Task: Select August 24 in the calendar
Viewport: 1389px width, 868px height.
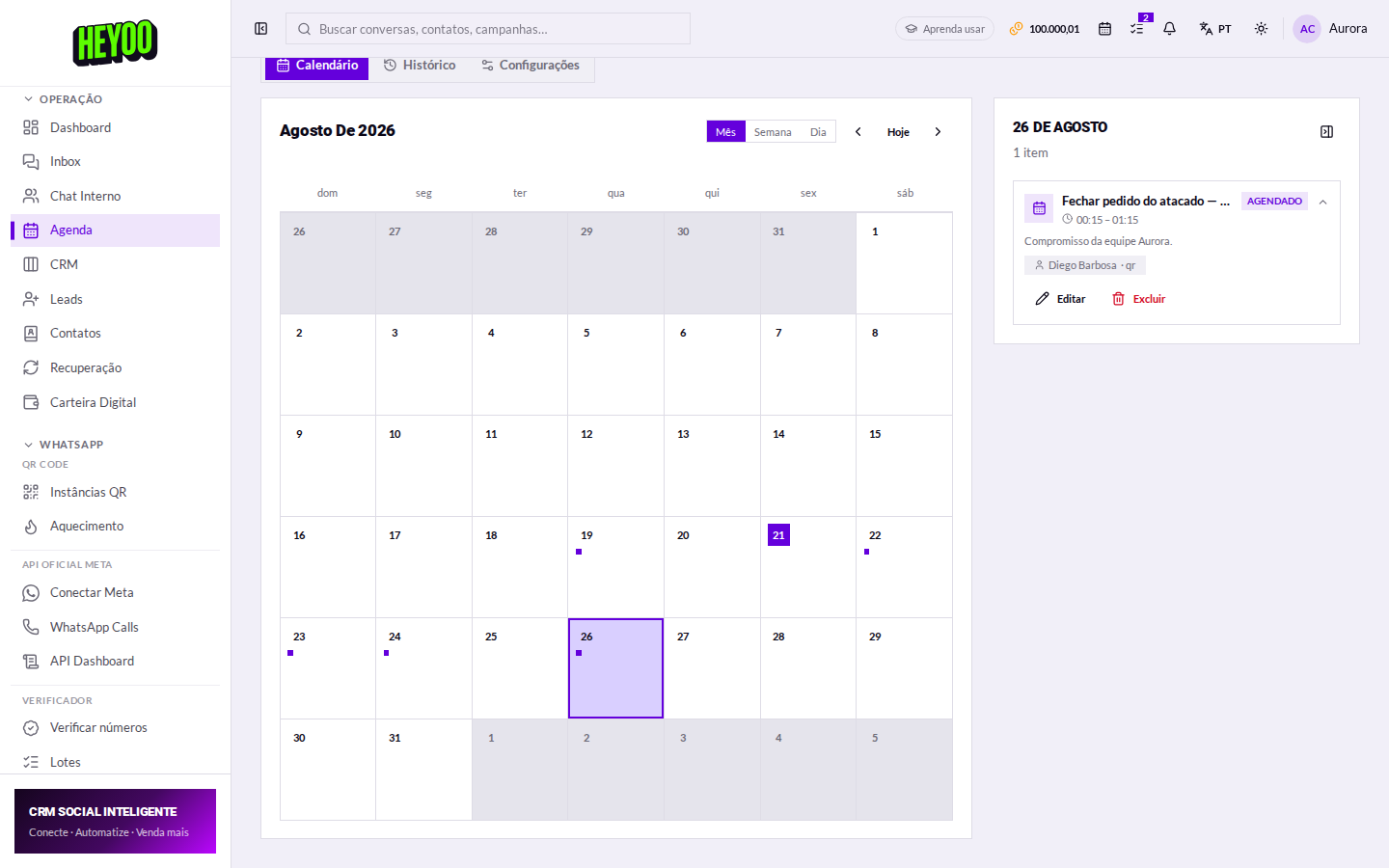Action: (x=424, y=668)
